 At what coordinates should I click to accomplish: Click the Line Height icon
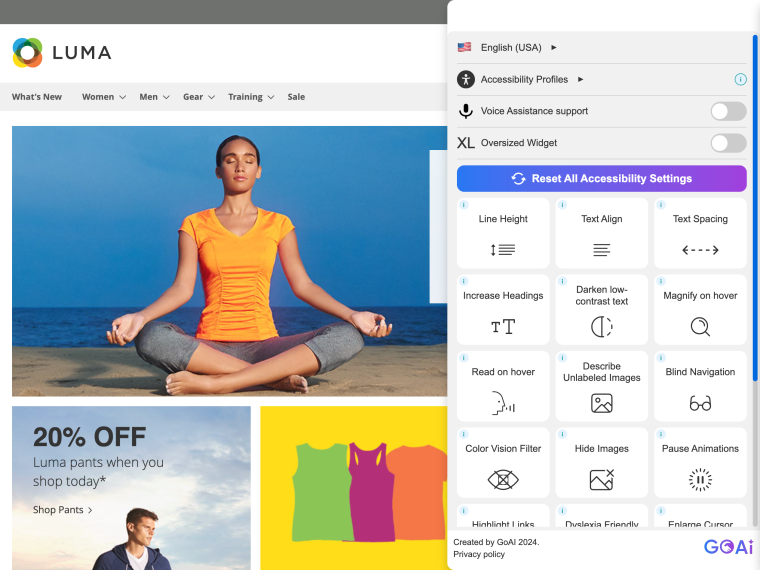click(x=503, y=250)
